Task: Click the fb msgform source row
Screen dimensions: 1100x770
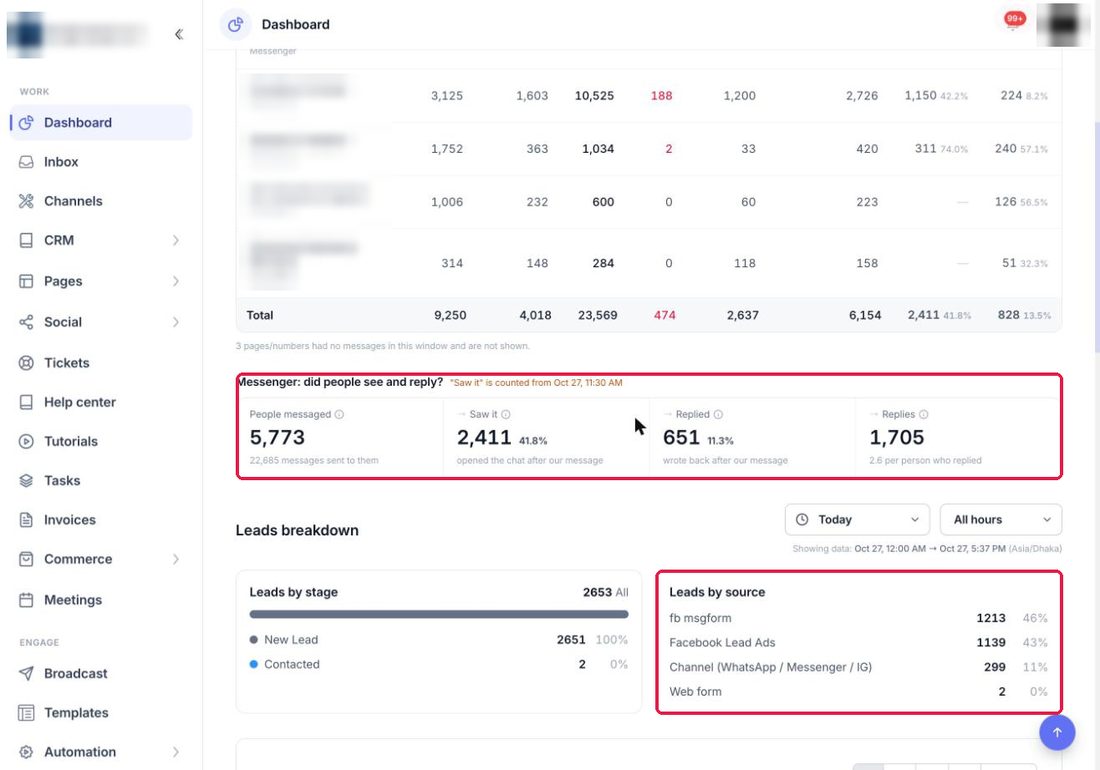Action: pyautogui.click(x=858, y=618)
